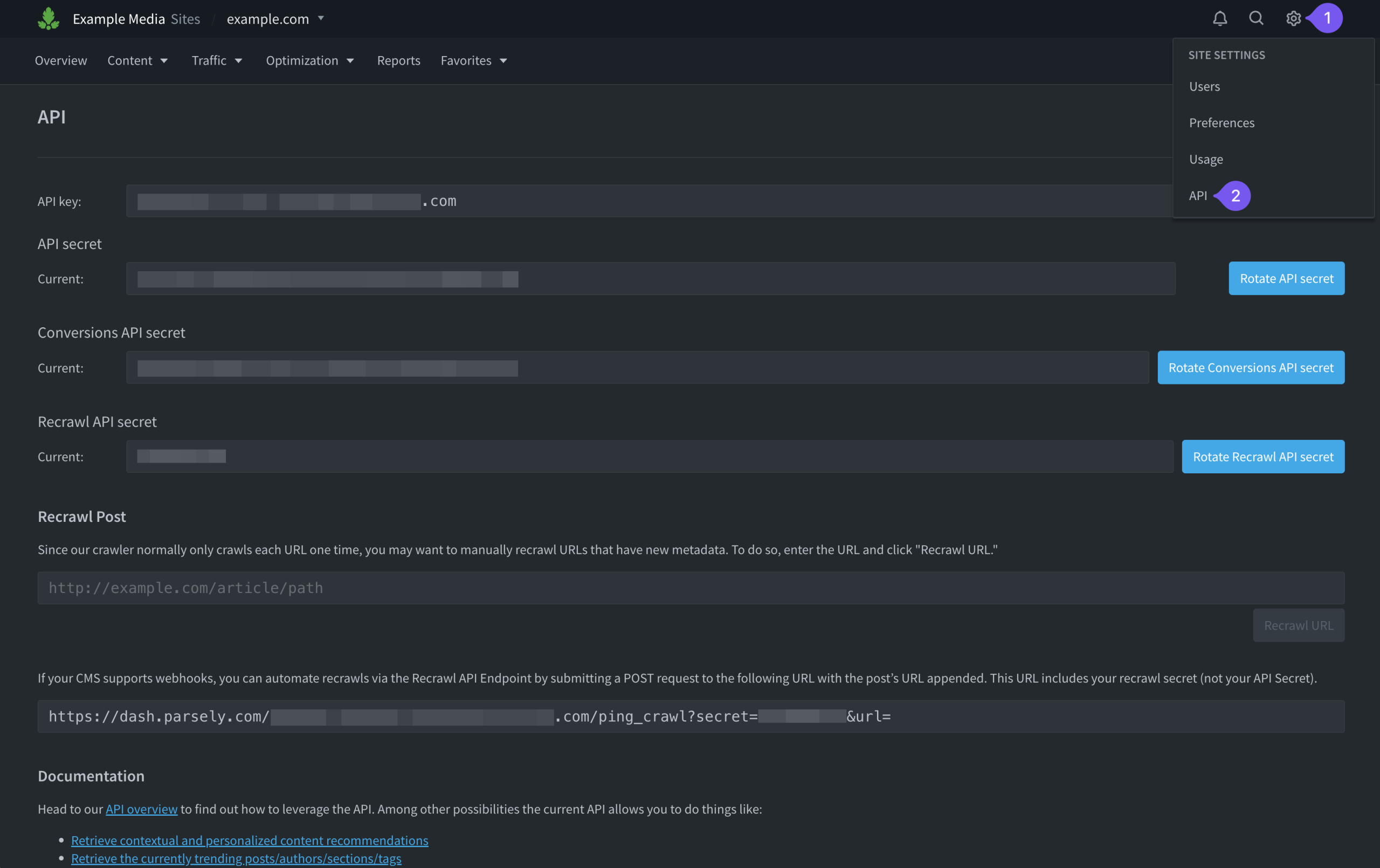Viewport: 1380px width, 868px height.
Task: Click the Rotate API secret button
Action: click(x=1286, y=279)
